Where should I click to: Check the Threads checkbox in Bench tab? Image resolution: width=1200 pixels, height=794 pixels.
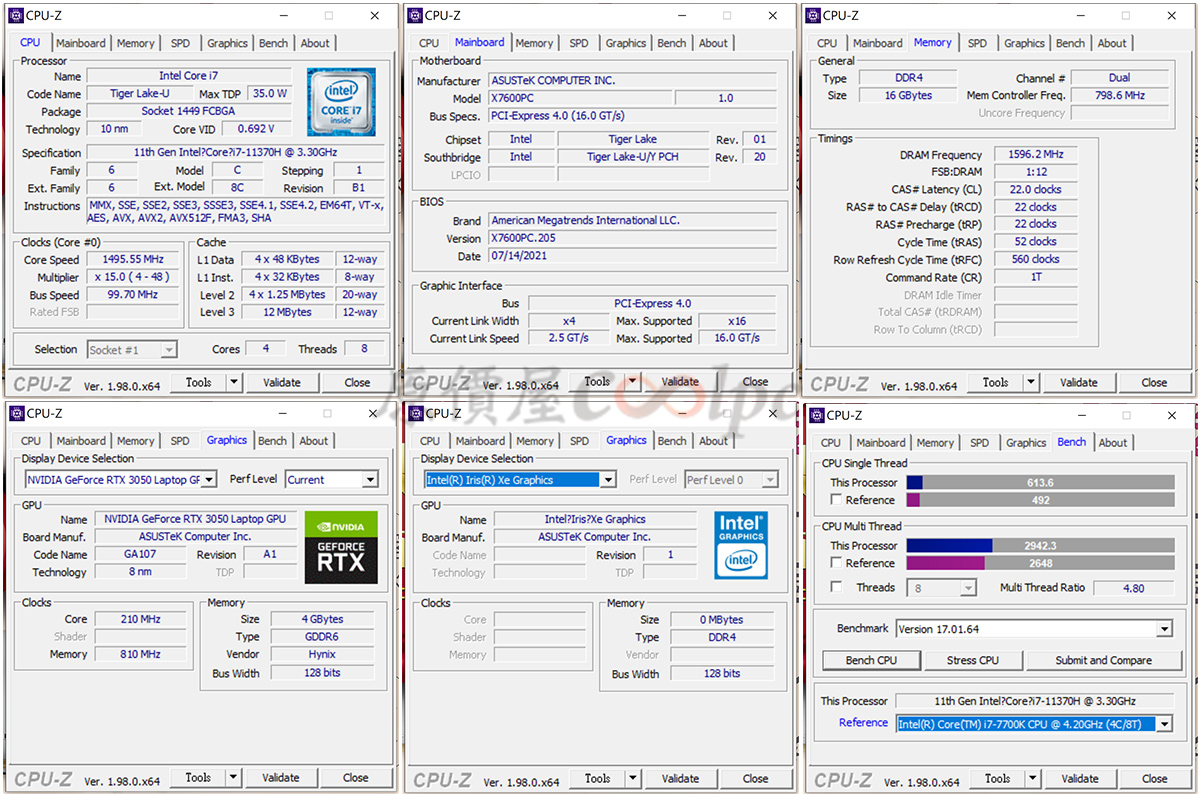coord(836,587)
